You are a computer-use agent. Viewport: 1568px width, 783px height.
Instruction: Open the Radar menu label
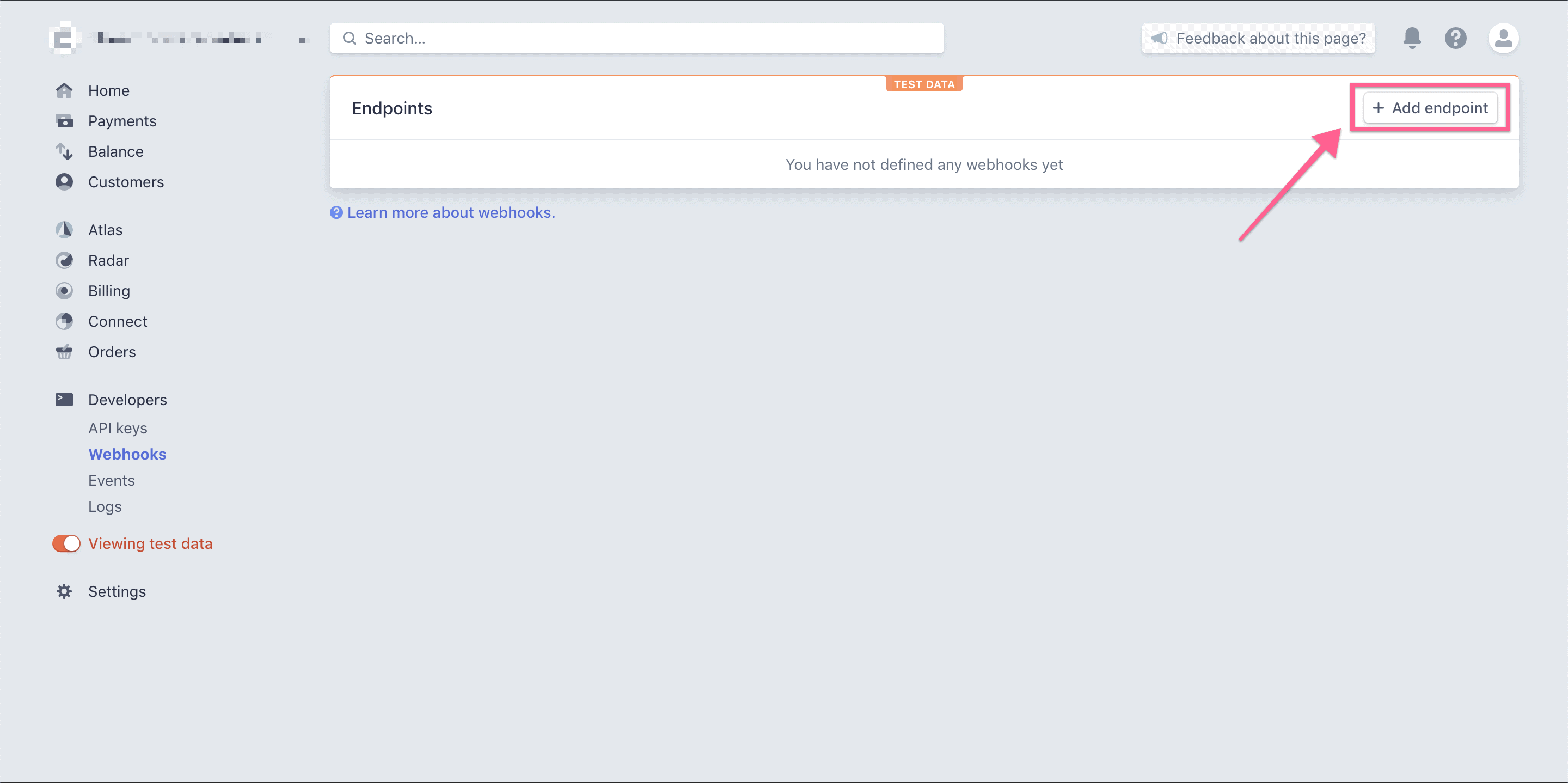(x=108, y=260)
